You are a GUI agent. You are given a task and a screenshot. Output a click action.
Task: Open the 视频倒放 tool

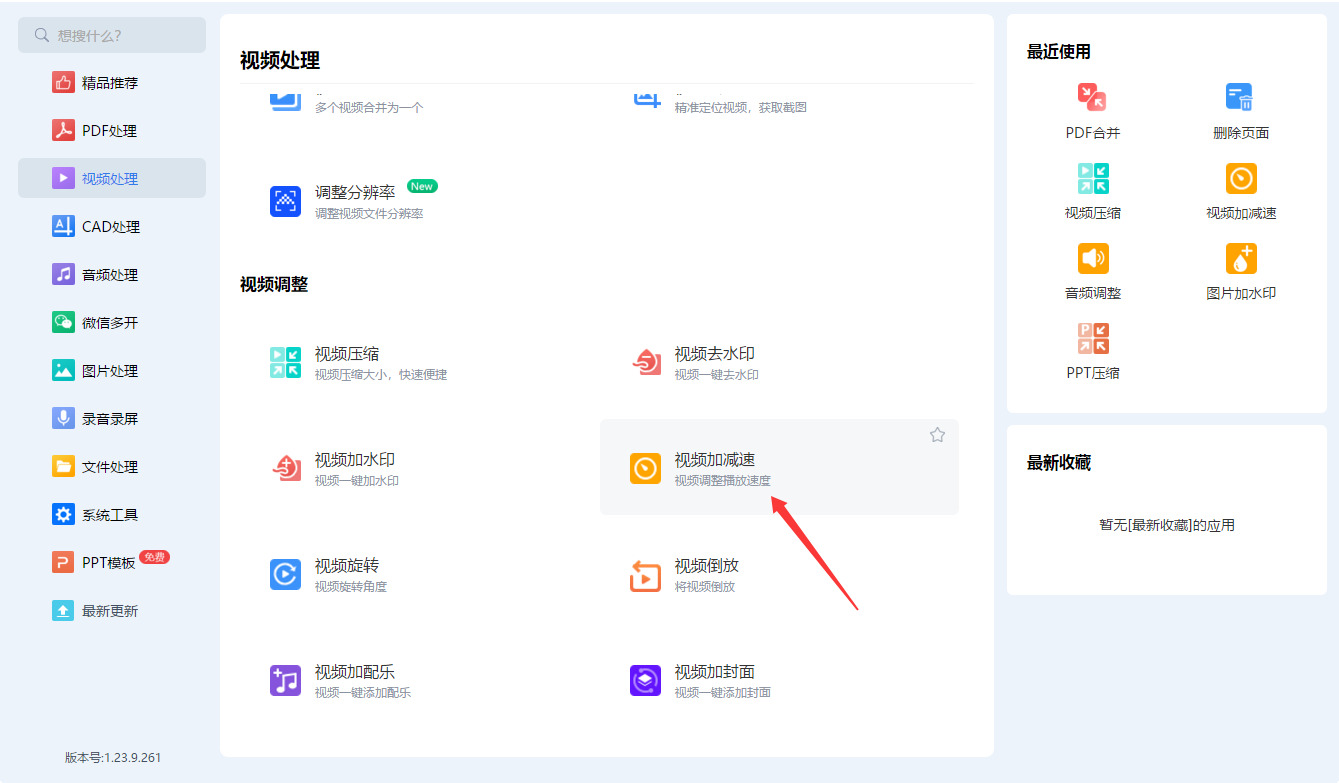(779, 574)
